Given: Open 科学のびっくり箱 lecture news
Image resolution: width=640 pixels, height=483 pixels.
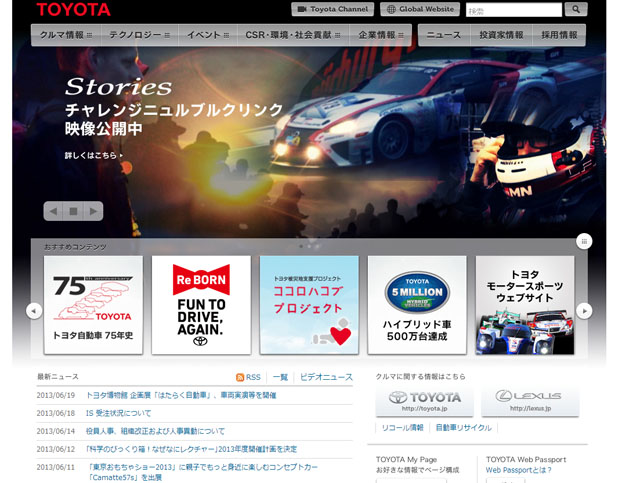Looking at the screenshot, I should [191, 449].
